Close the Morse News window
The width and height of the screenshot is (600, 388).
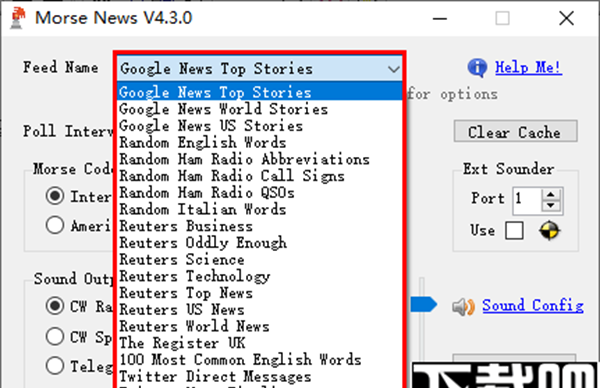point(566,18)
